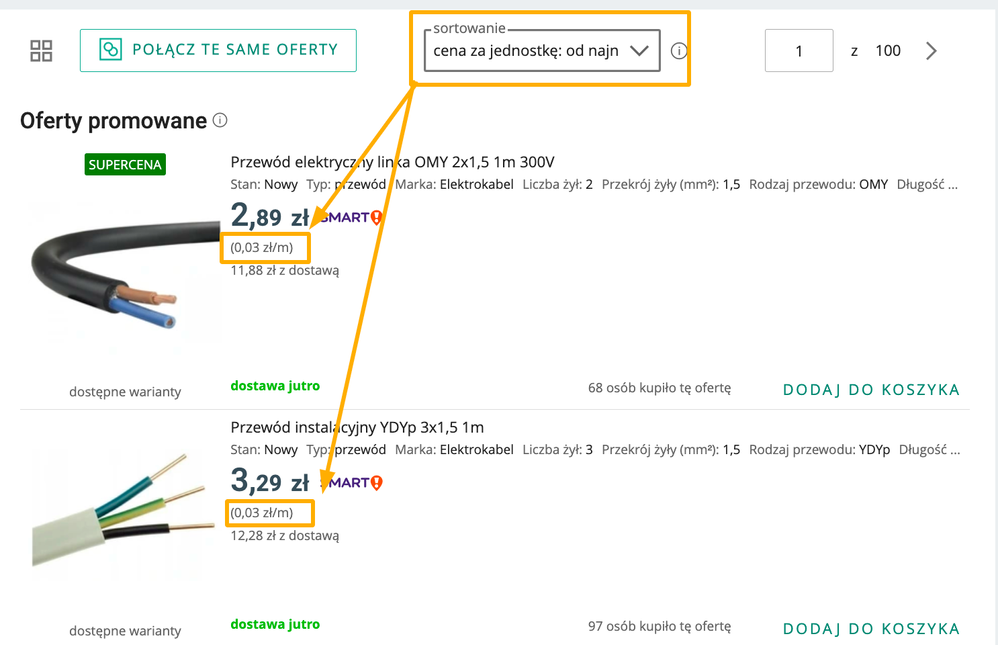Open Przewód elektryczny linka OMY 2x1,5 listing

(392, 162)
